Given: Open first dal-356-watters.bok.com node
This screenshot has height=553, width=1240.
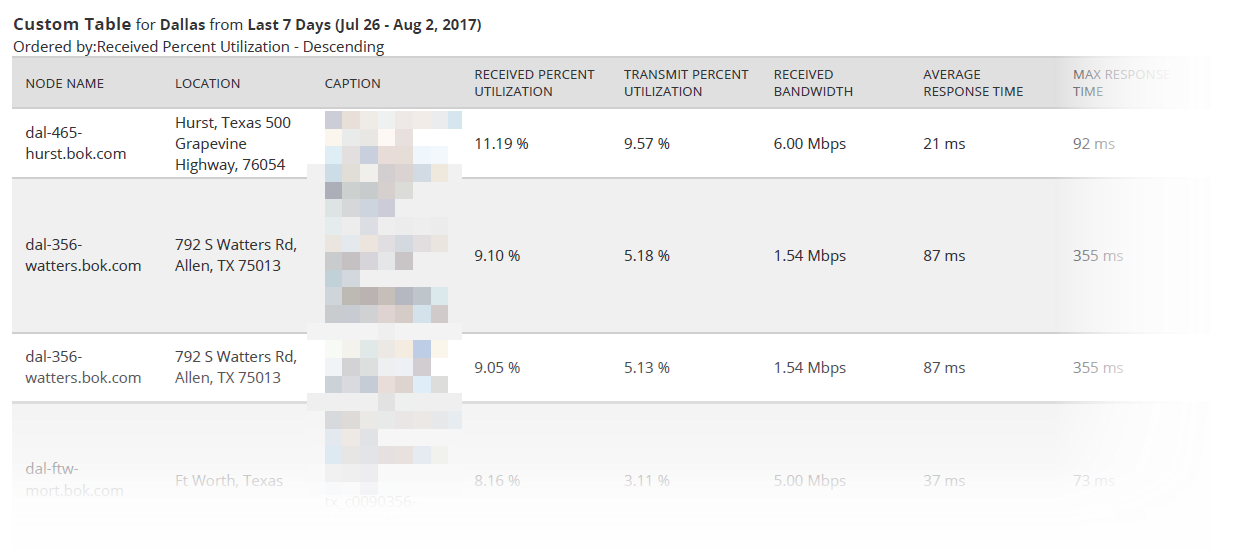Looking at the screenshot, I should click(83, 256).
